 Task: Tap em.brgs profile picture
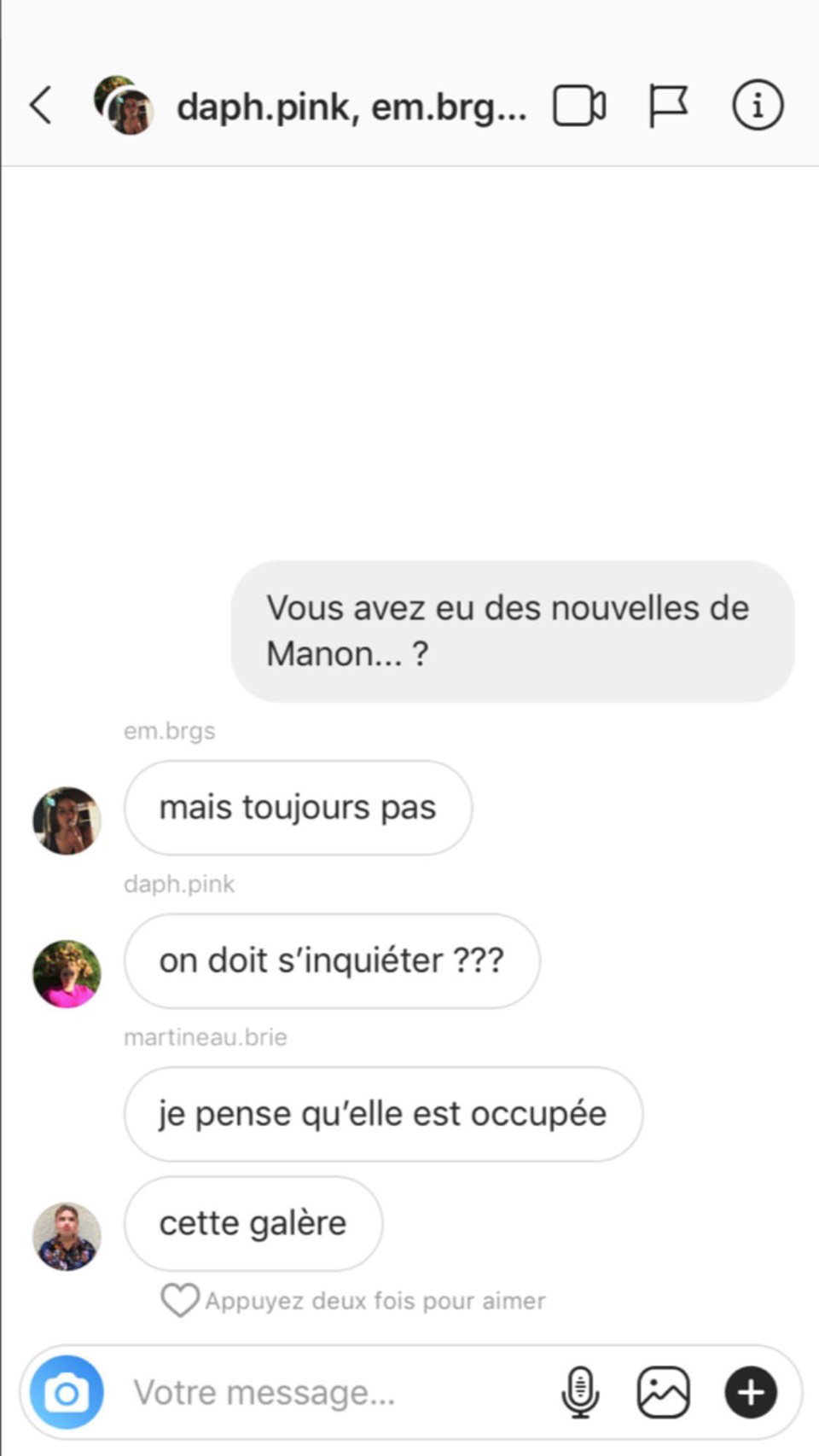coord(67,821)
